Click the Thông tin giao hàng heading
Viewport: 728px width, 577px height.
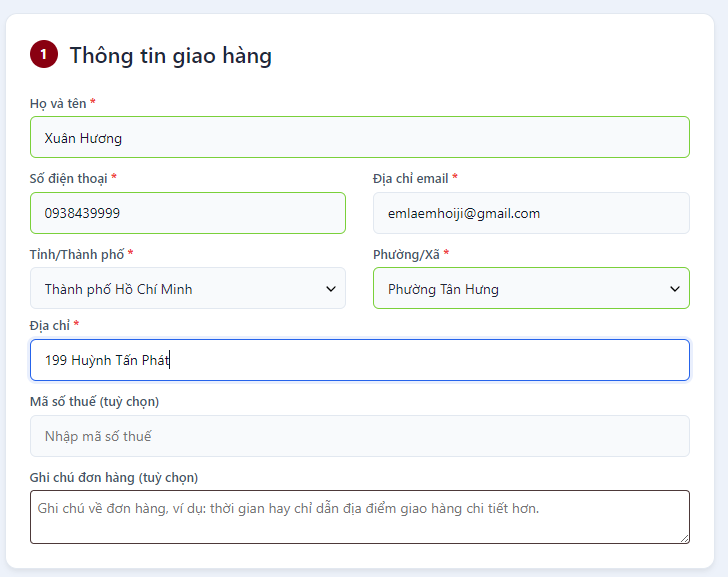pos(170,55)
